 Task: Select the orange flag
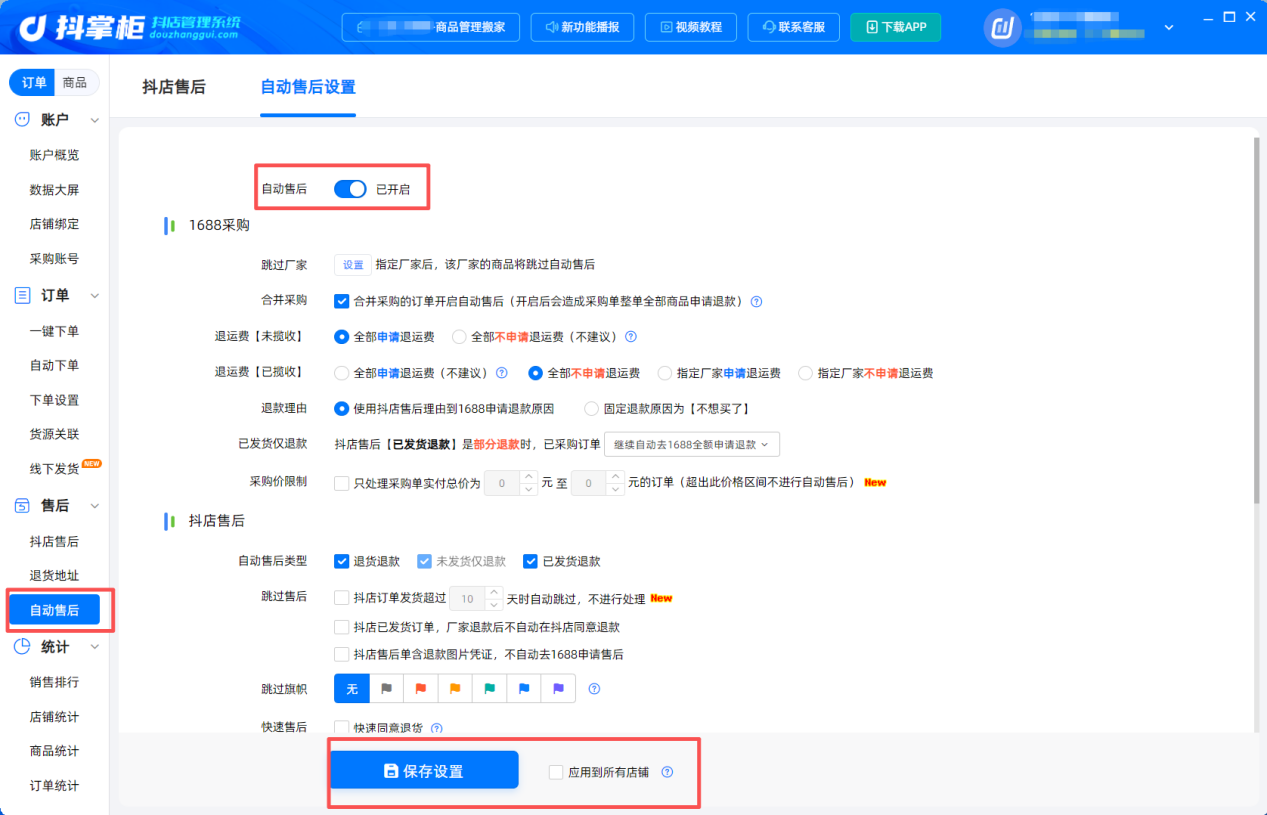[x=455, y=689]
